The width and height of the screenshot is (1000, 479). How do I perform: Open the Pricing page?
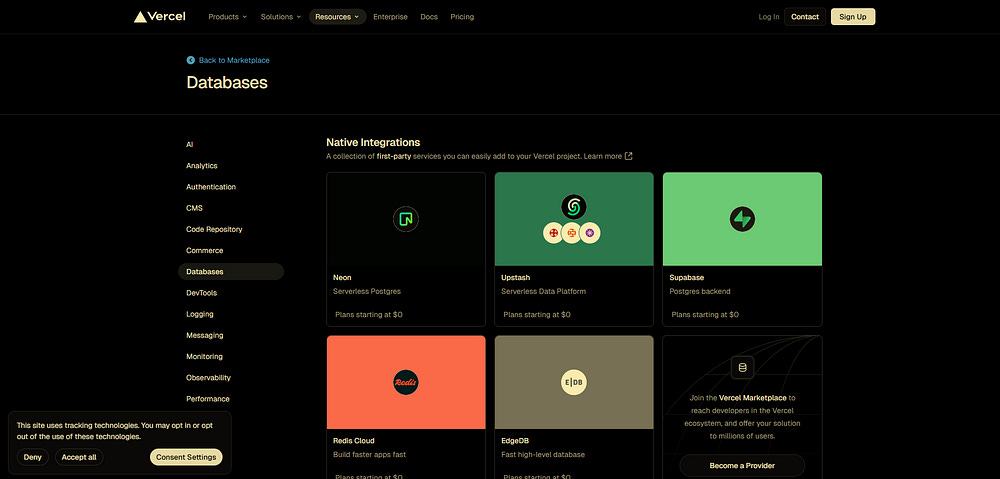tap(462, 17)
